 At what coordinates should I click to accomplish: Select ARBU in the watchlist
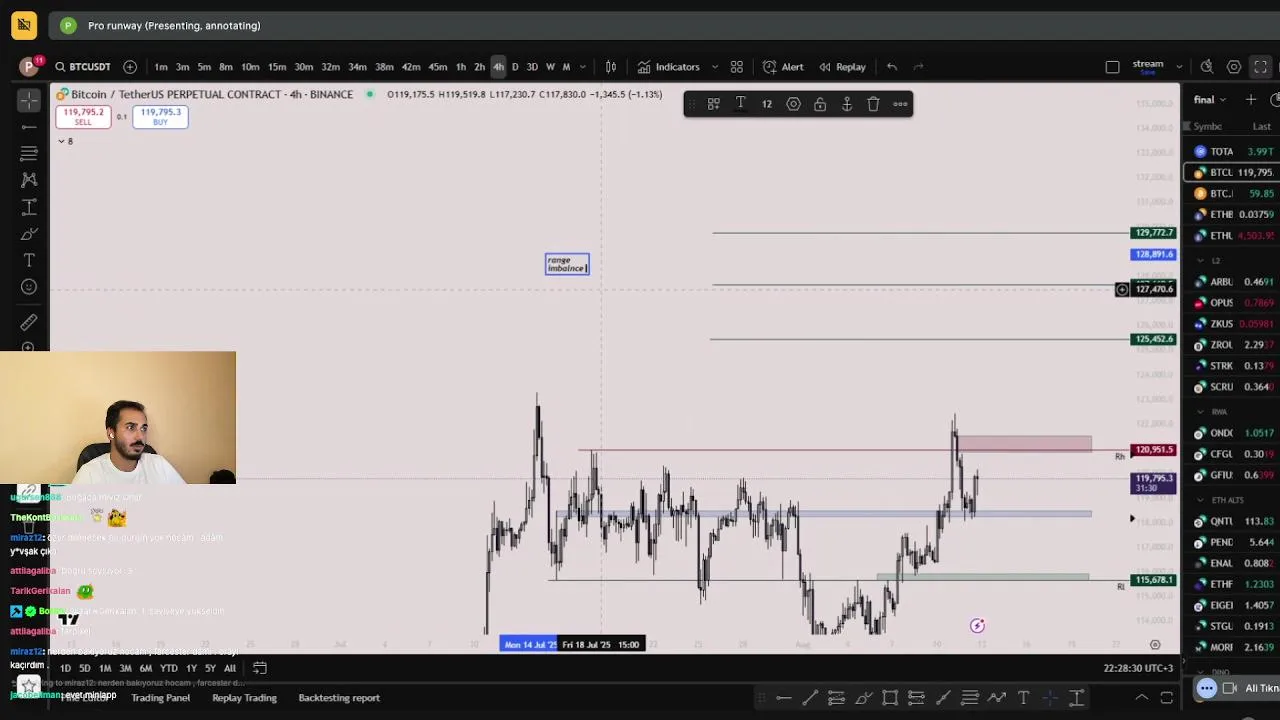coord(1232,282)
